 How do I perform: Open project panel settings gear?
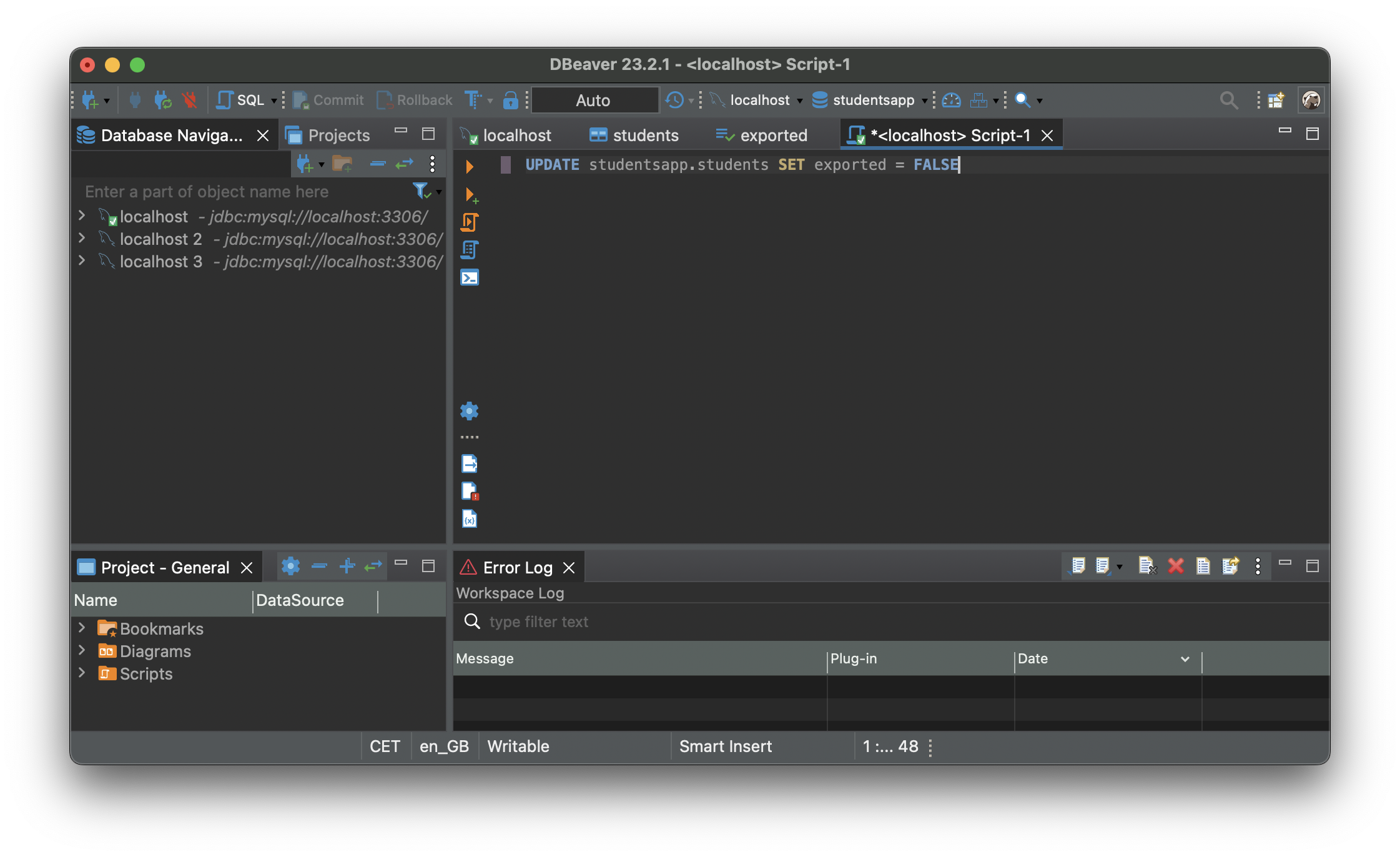[x=290, y=566]
